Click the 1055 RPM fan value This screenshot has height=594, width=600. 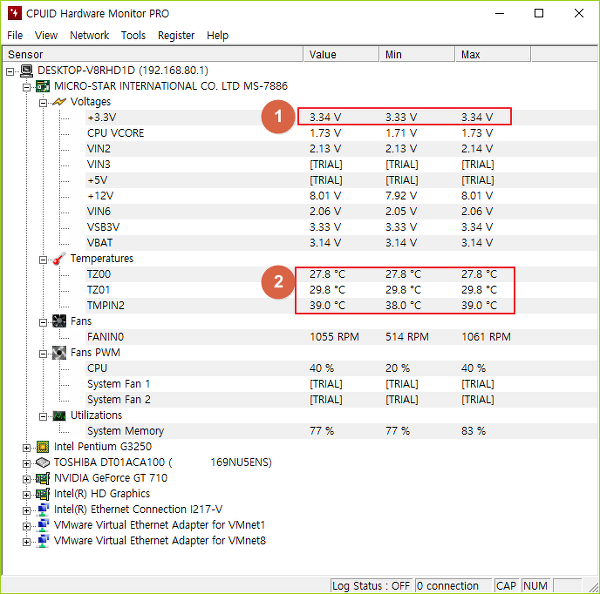tap(334, 337)
